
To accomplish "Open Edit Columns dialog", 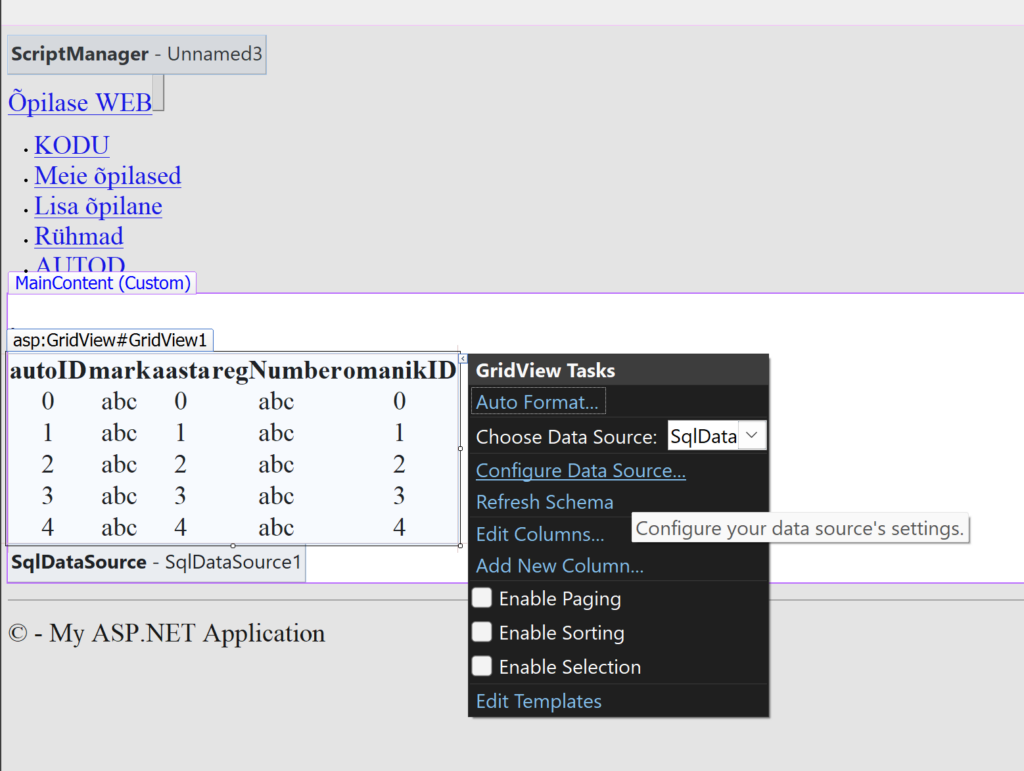I will pos(539,534).
